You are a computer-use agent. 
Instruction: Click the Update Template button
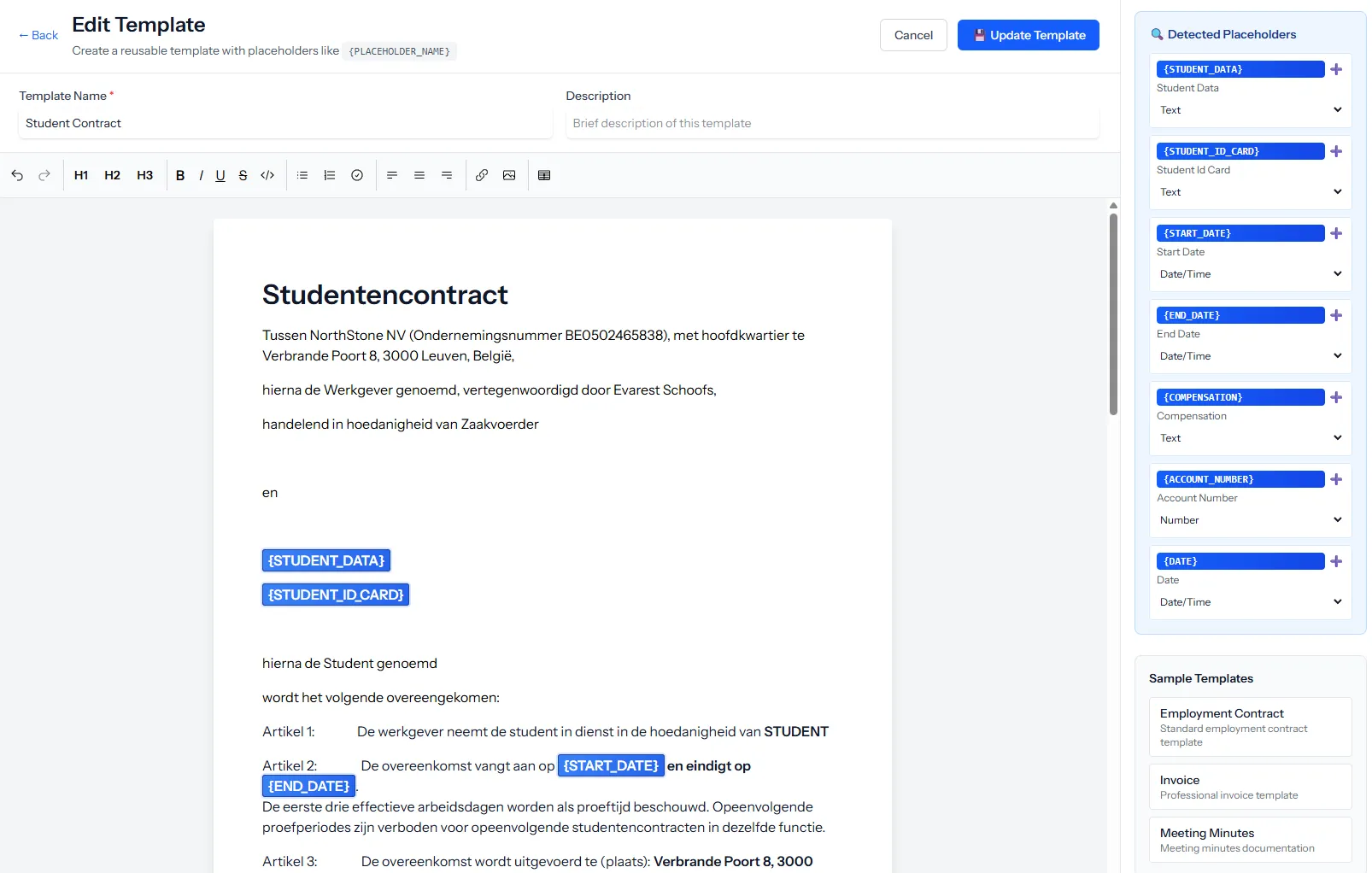(x=1028, y=35)
